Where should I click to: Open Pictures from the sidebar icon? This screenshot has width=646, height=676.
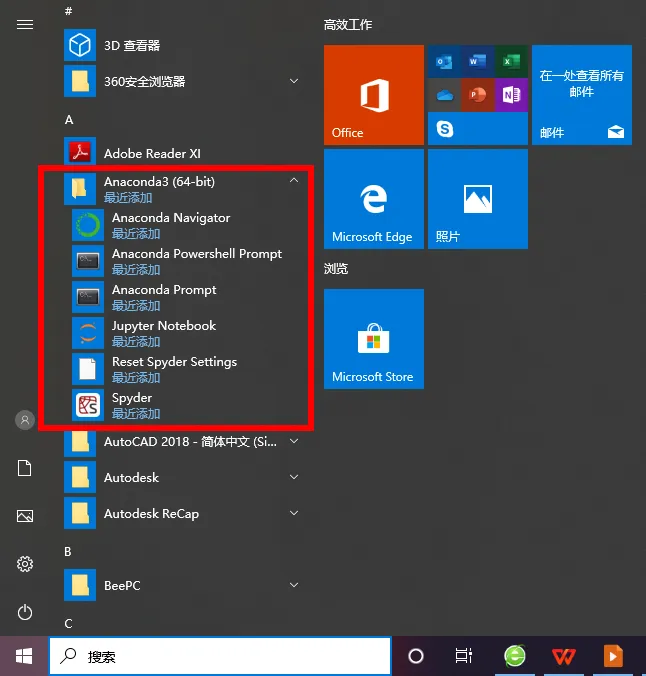25,516
